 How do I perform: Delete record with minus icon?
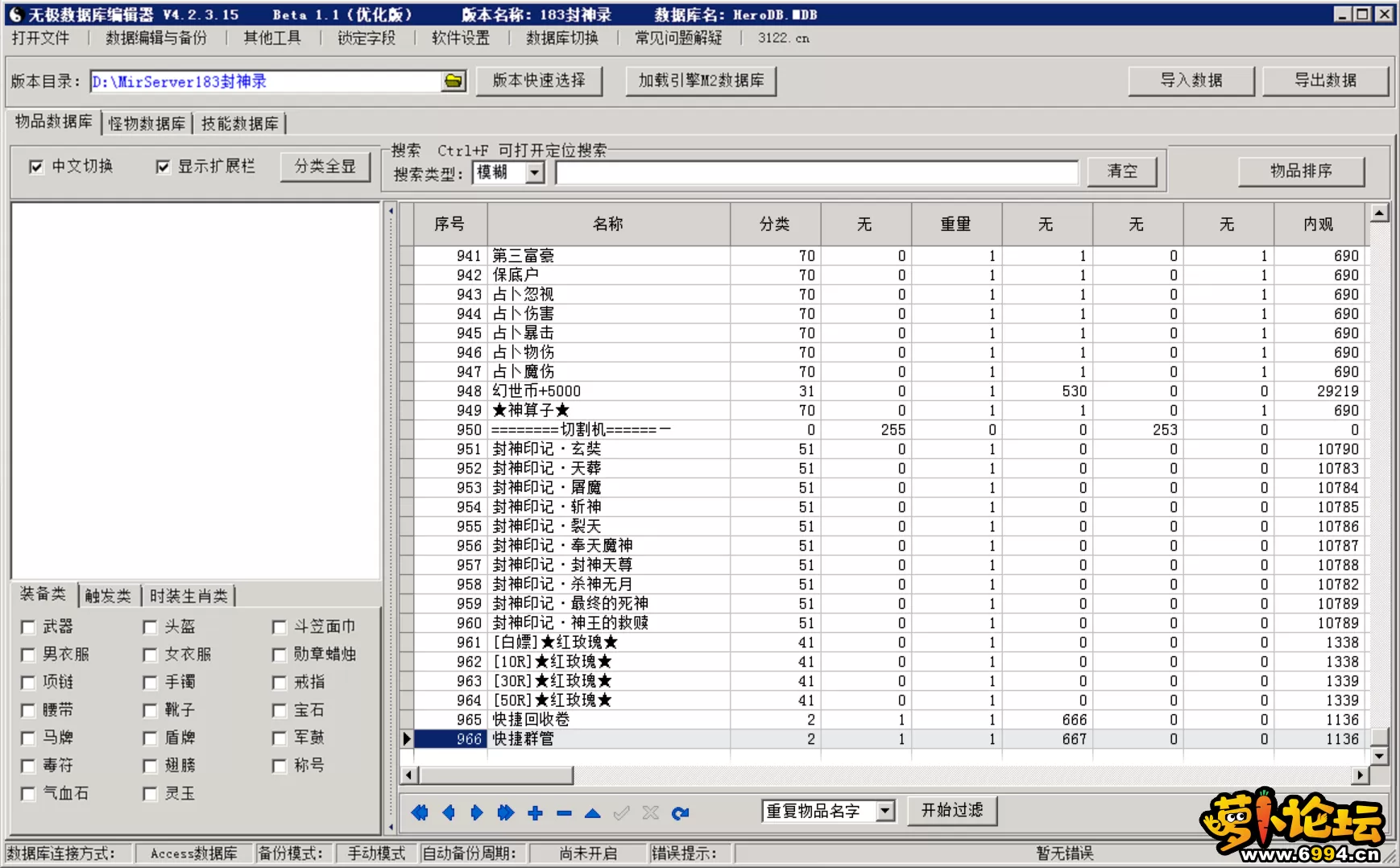point(564,813)
